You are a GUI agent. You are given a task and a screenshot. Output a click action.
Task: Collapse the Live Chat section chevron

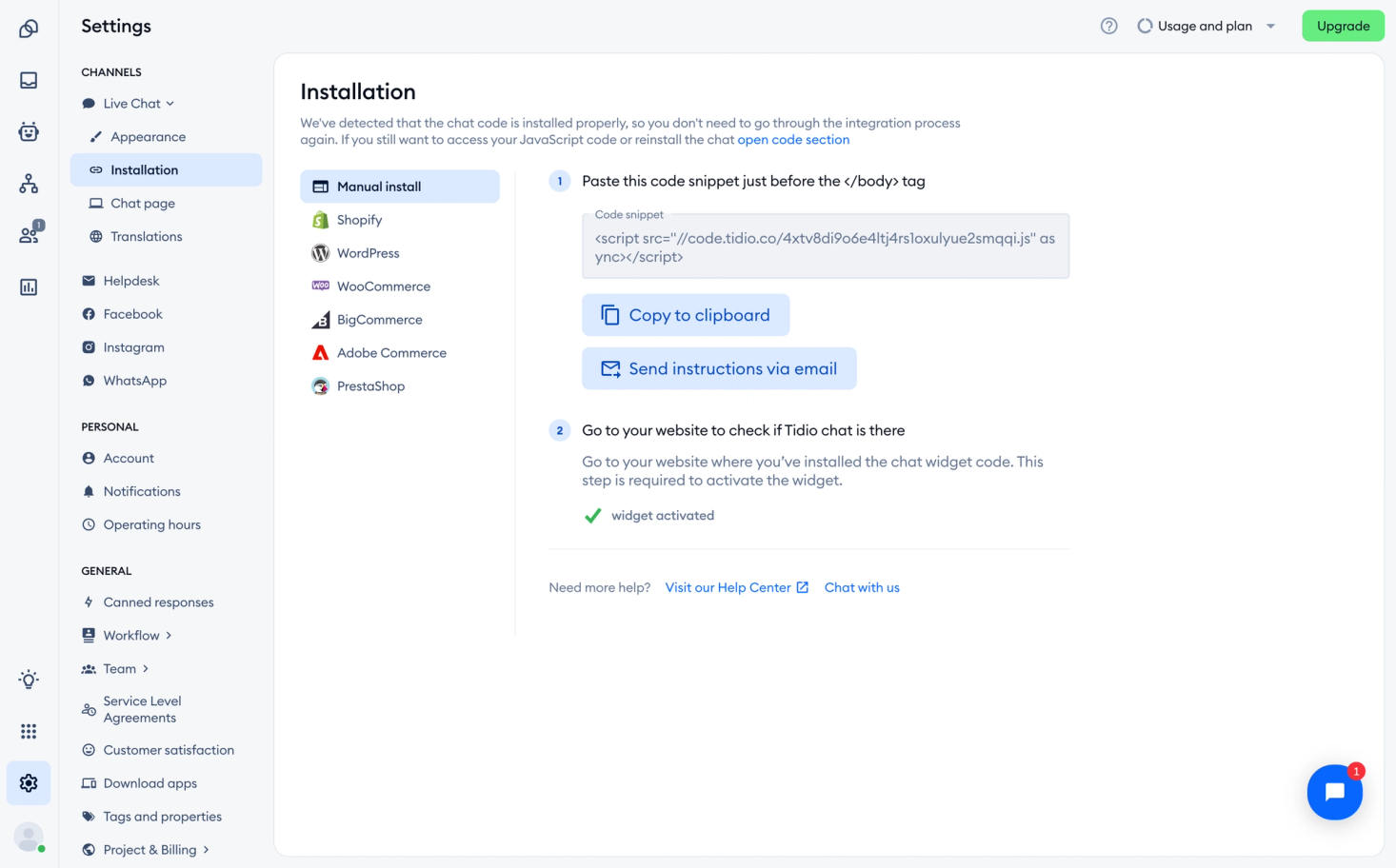pyautogui.click(x=170, y=104)
